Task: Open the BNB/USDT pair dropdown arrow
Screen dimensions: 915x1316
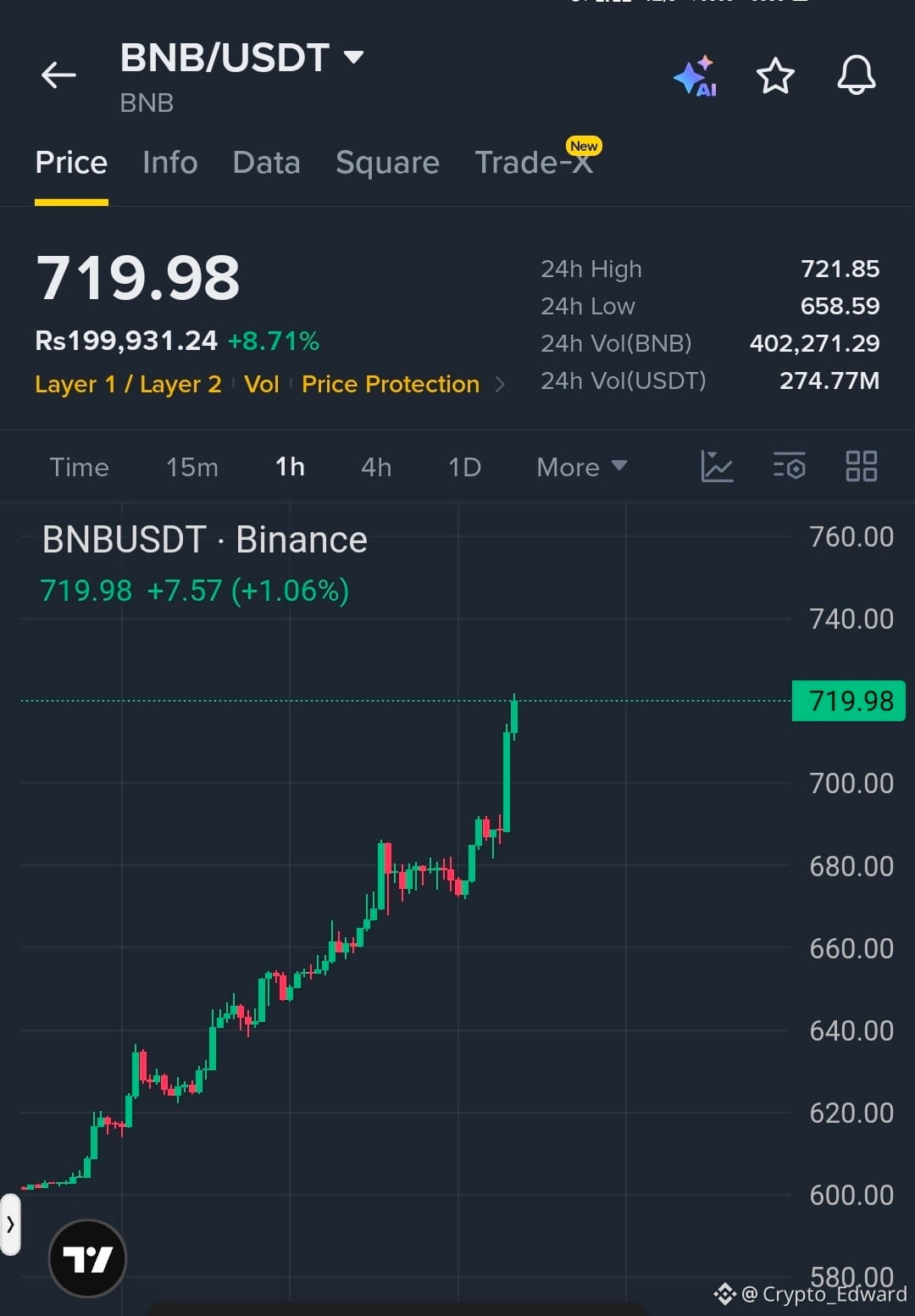Action: [x=353, y=58]
